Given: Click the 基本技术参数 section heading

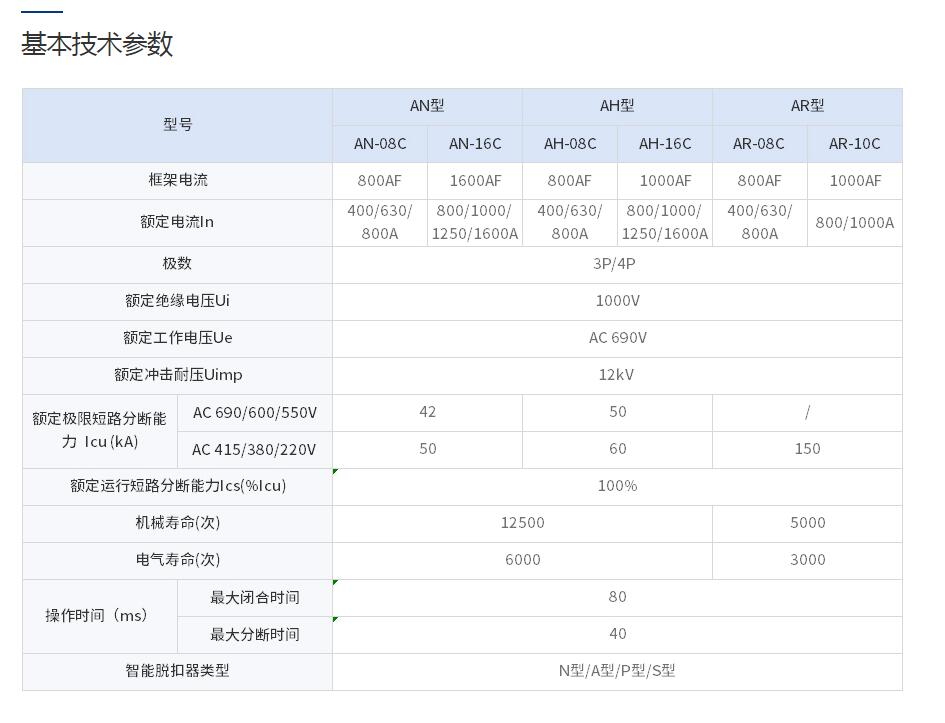Looking at the screenshot, I should 98,44.
